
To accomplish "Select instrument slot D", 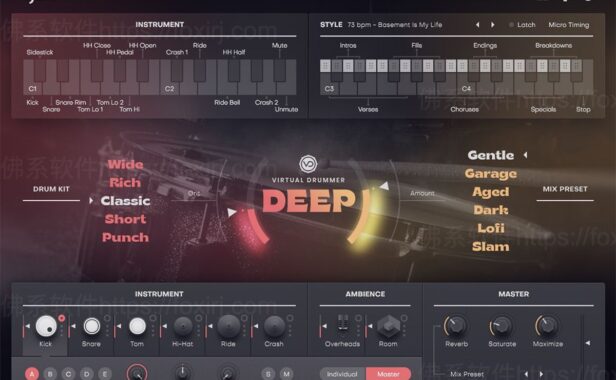I will point(86,374).
